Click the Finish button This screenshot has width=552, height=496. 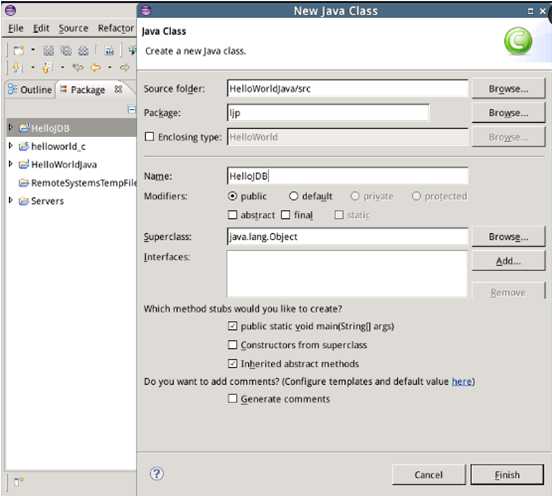(507, 475)
